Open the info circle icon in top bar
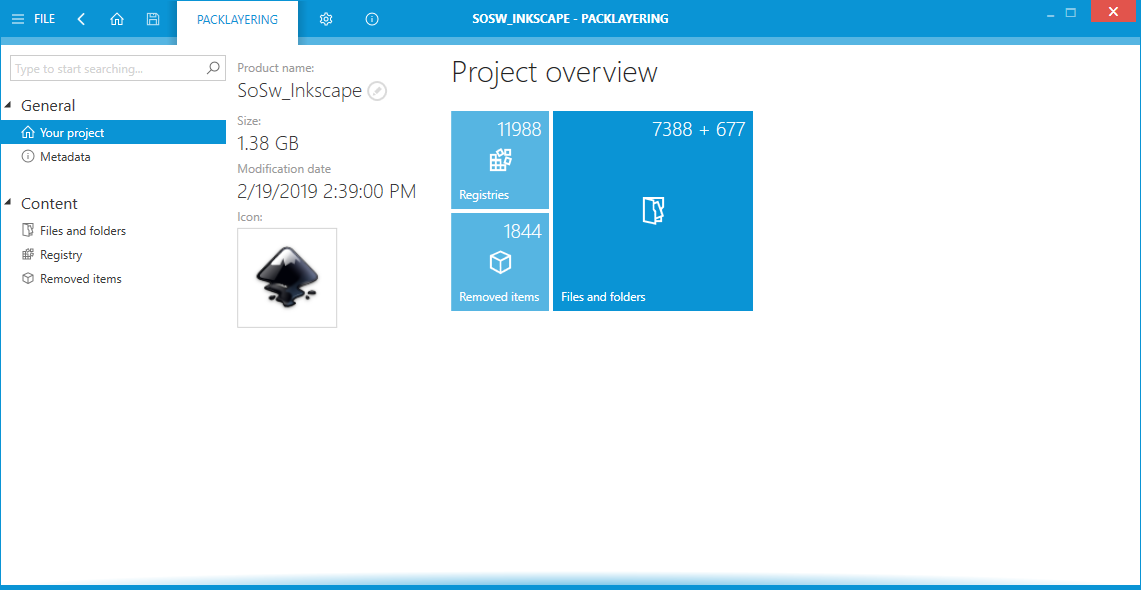 pos(372,20)
